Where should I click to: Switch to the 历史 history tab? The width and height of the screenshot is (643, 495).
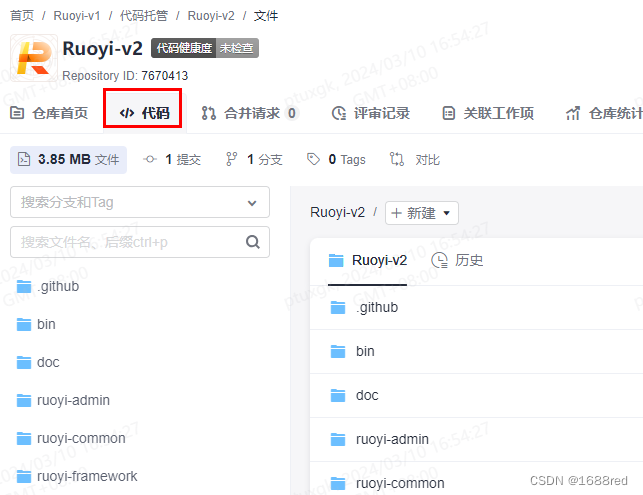click(457, 260)
